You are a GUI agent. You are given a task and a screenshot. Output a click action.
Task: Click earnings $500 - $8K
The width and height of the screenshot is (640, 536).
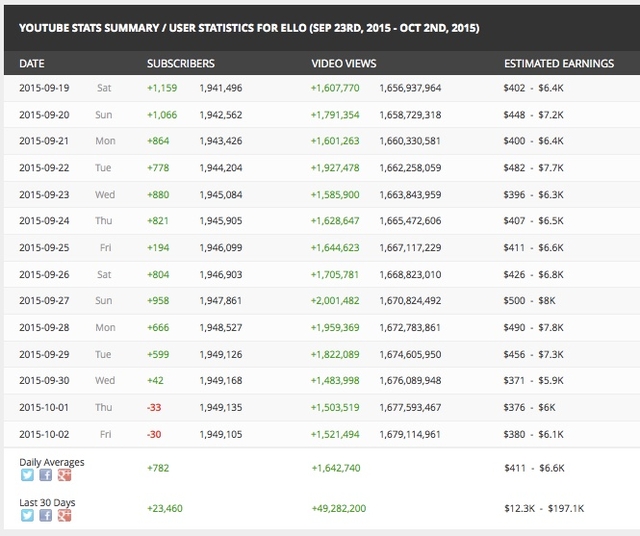click(529, 300)
